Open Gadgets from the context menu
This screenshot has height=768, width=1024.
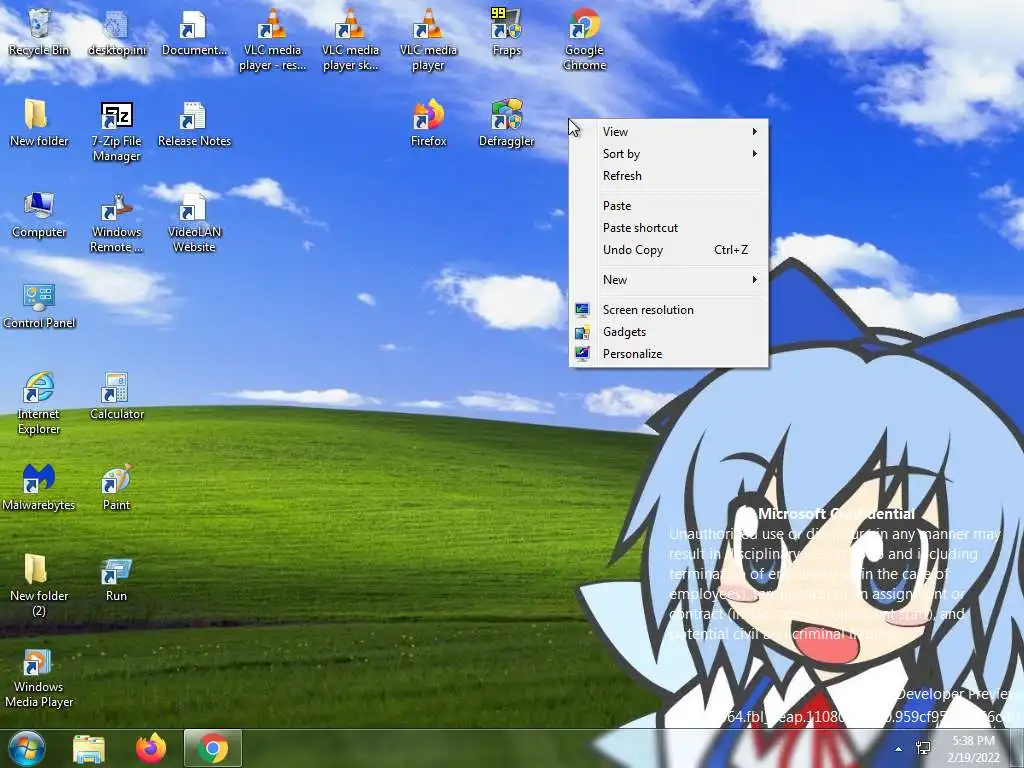[x=669, y=332]
